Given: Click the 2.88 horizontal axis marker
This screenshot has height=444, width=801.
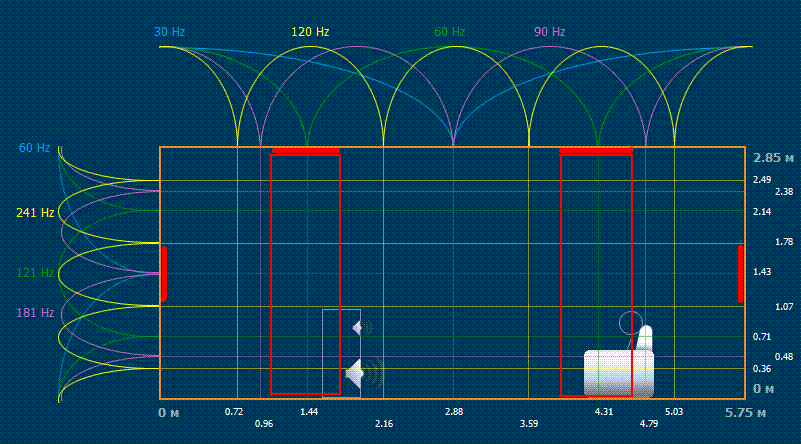Looking at the screenshot, I should [453, 411].
